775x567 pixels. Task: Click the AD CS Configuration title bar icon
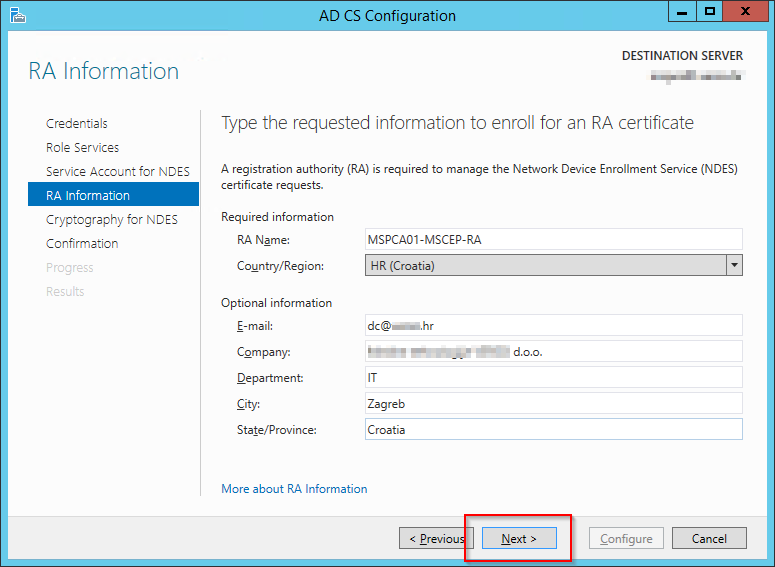point(16,15)
